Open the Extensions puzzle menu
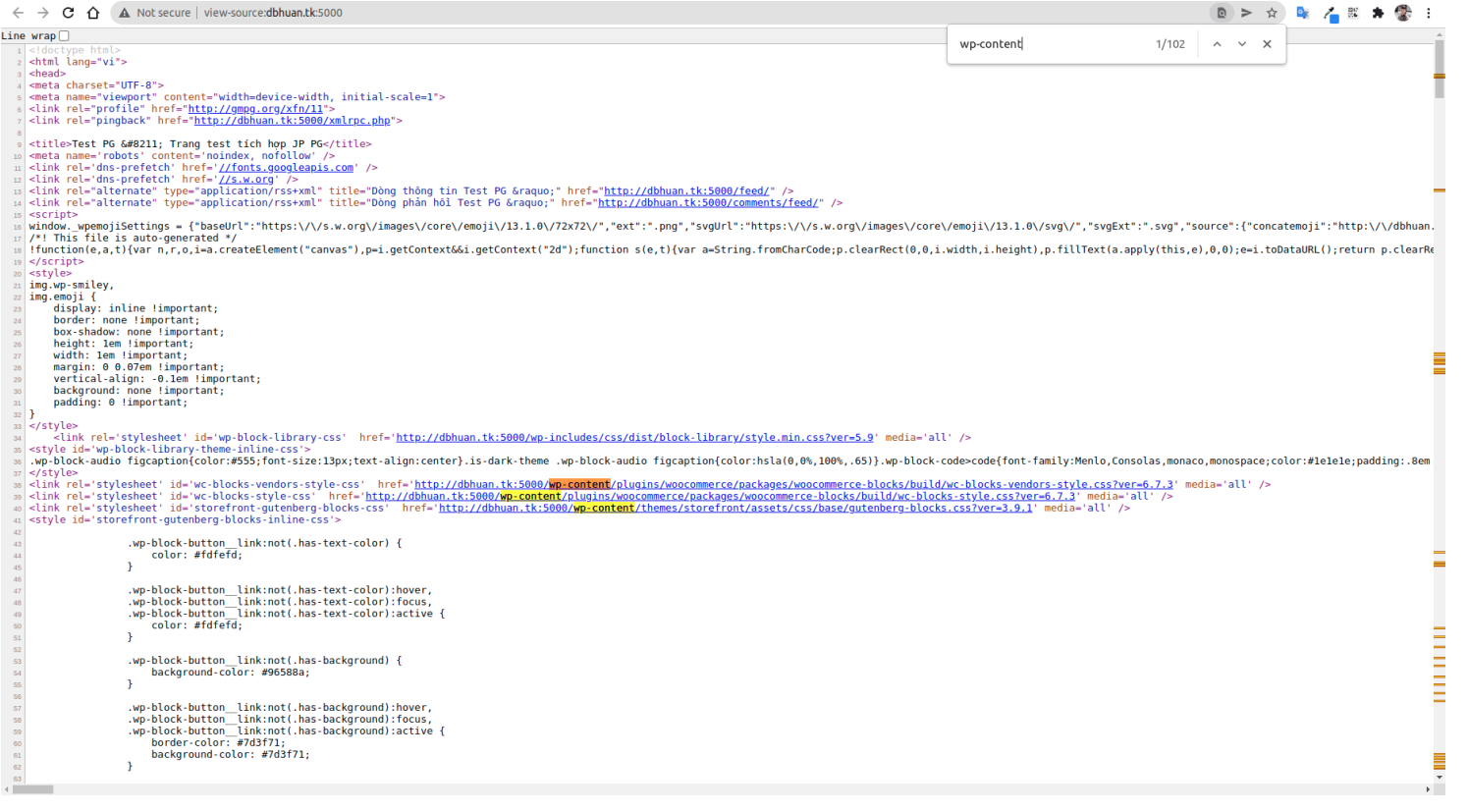Viewport: 1468px width, 812px height. [1378, 13]
